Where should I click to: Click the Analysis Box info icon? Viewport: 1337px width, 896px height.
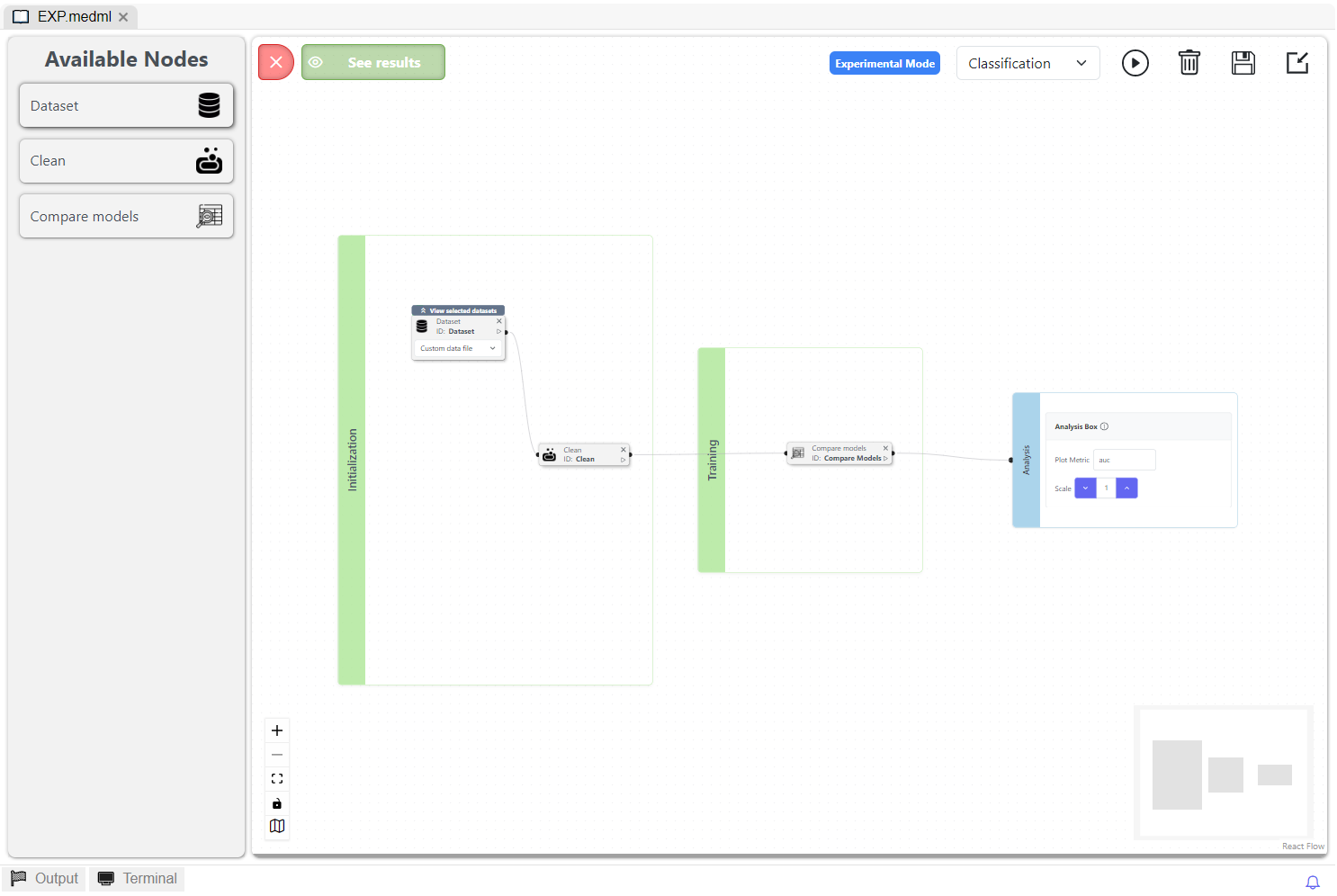(x=1105, y=426)
